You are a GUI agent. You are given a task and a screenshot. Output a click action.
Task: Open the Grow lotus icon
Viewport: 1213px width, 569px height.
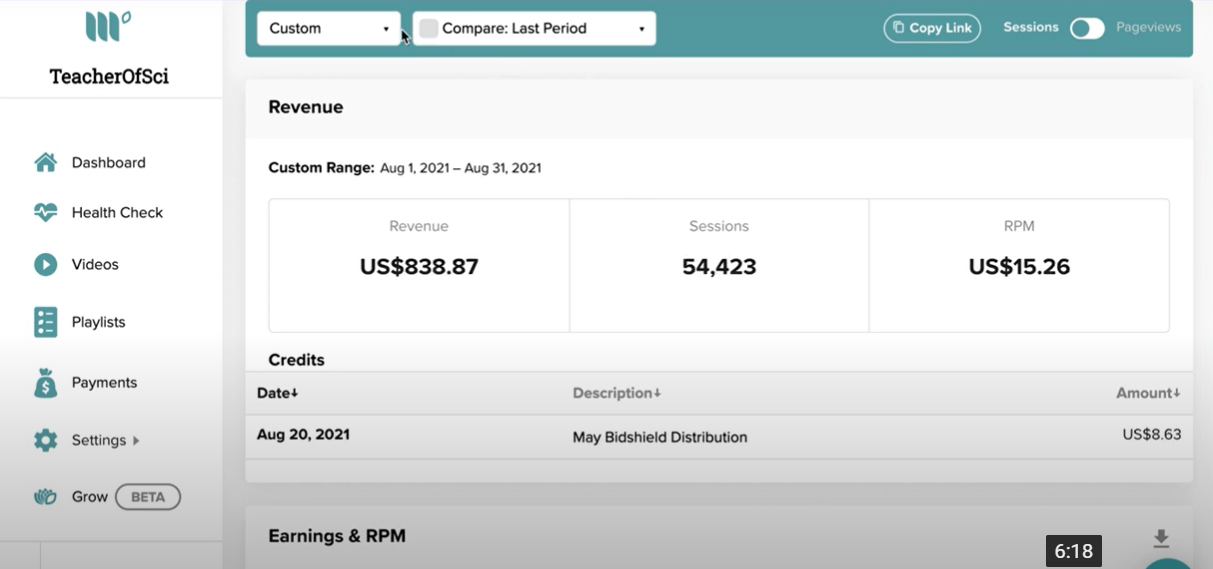[x=46, y=497]
